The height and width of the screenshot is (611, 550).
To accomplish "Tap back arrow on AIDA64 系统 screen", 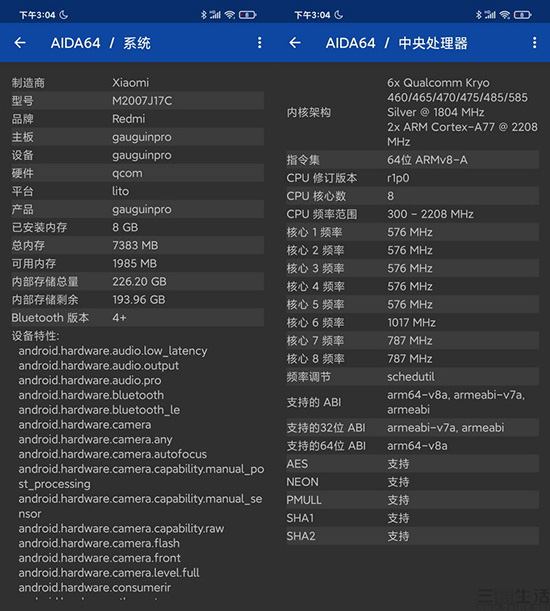I will [20, 42].
